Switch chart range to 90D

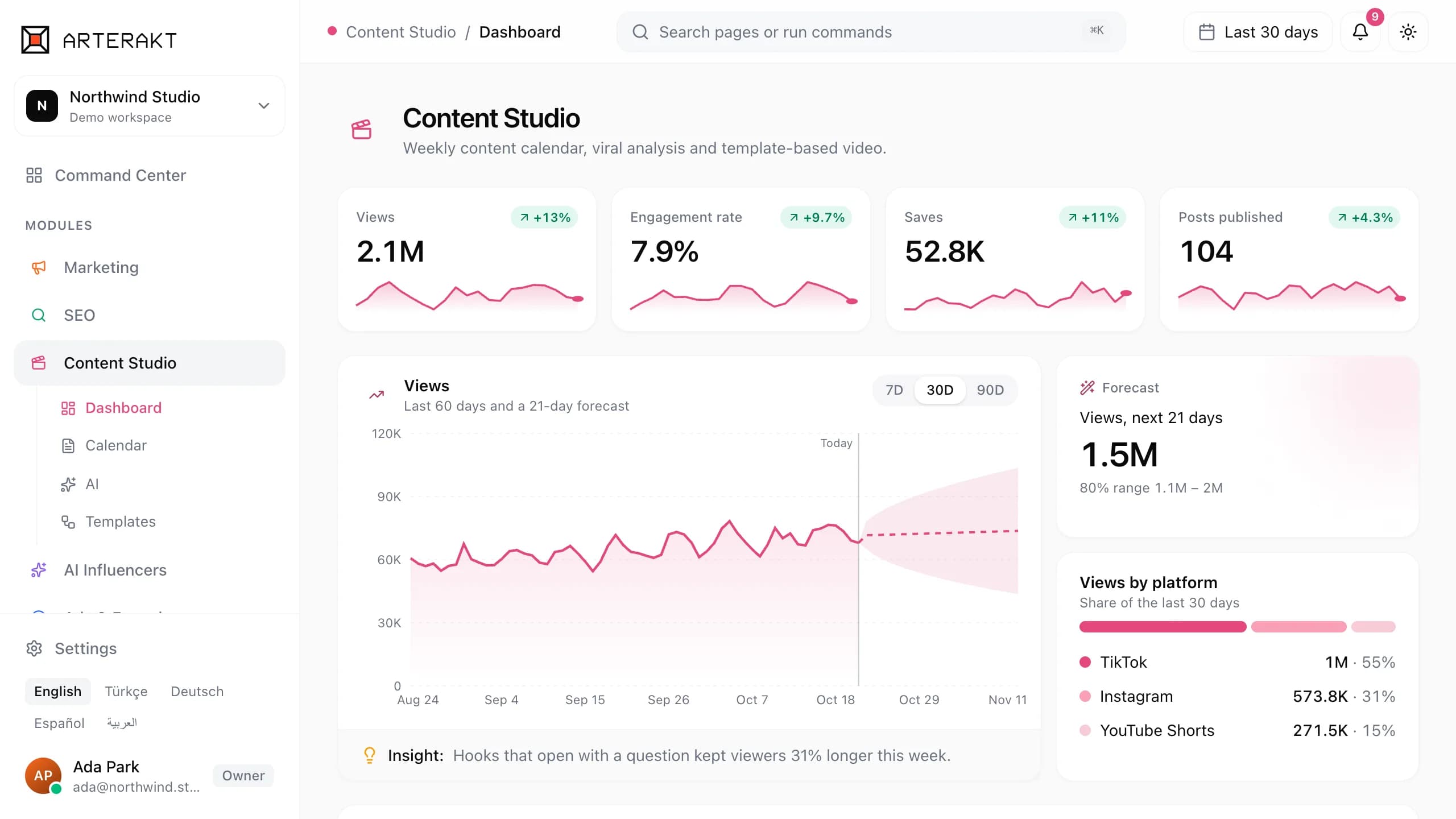click(x=990, y=390)
